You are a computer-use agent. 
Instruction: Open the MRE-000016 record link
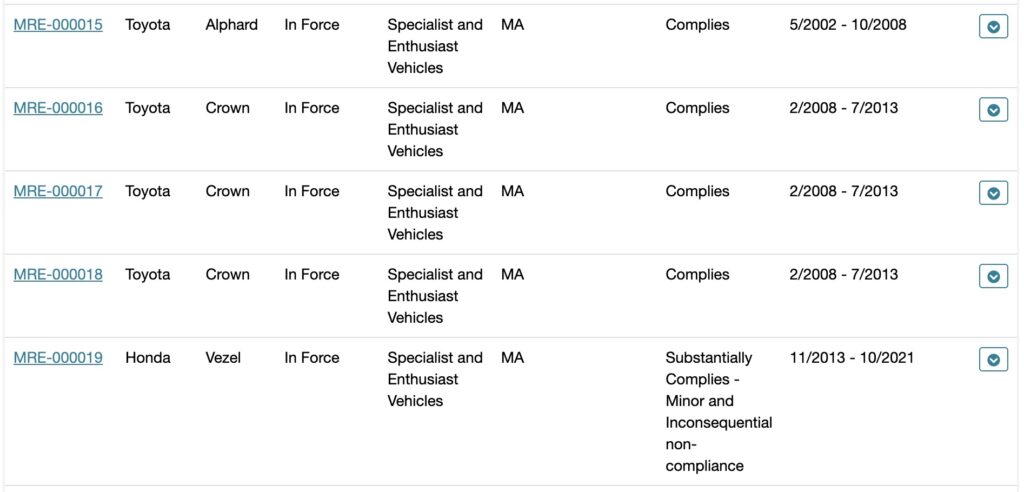pos(58,108)
